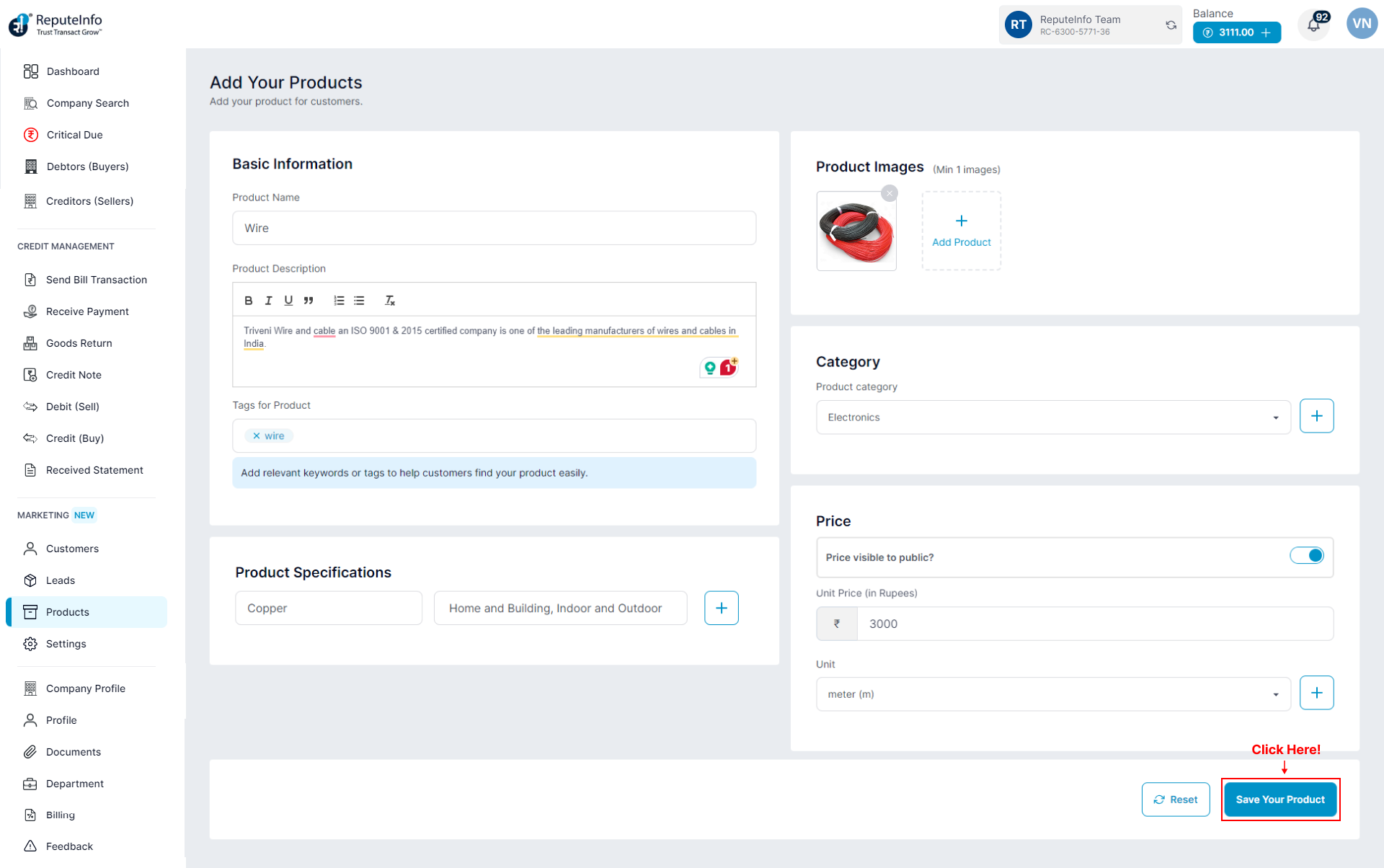
Task: Click the Add Product image placeholder
Action: [961, 231]
